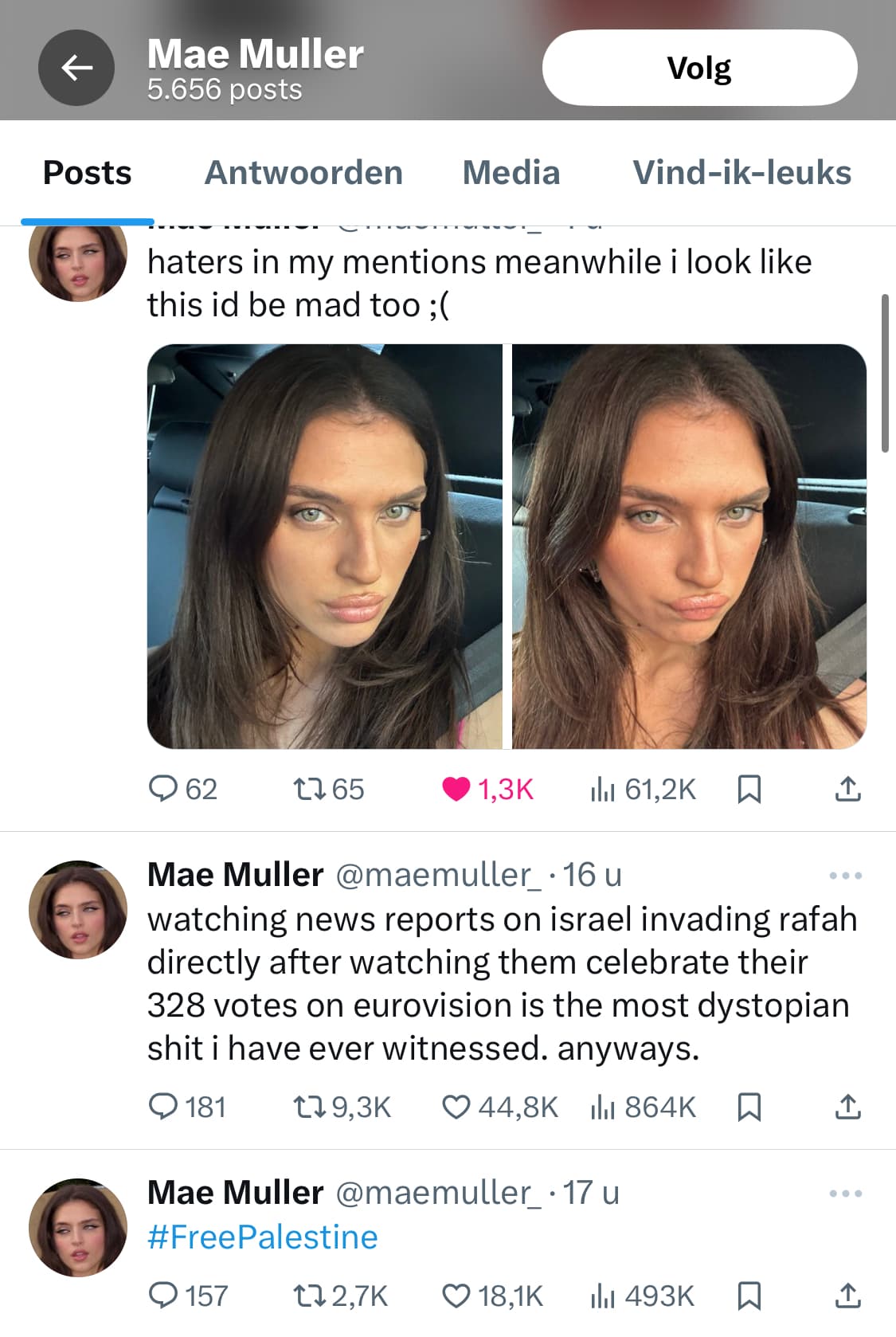The height and width of the screenshot is (1337, 896).
Task: Open the Media tab
Action: (x=511, y=173)
